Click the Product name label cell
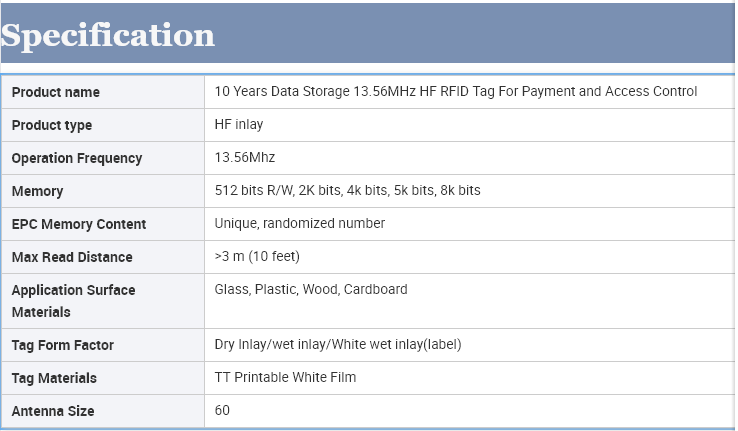 click(x=56, y=92)
